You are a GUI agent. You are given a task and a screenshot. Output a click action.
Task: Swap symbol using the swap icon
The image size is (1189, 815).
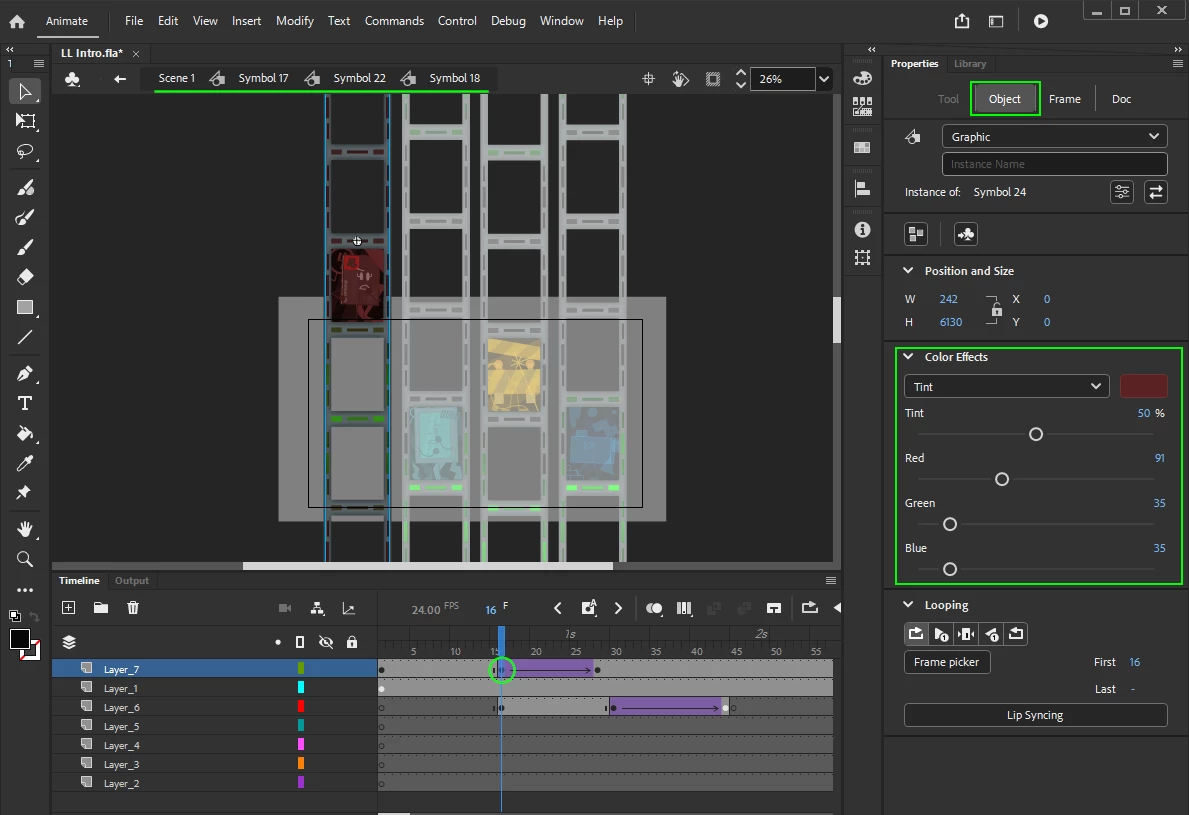(1155, 192)
